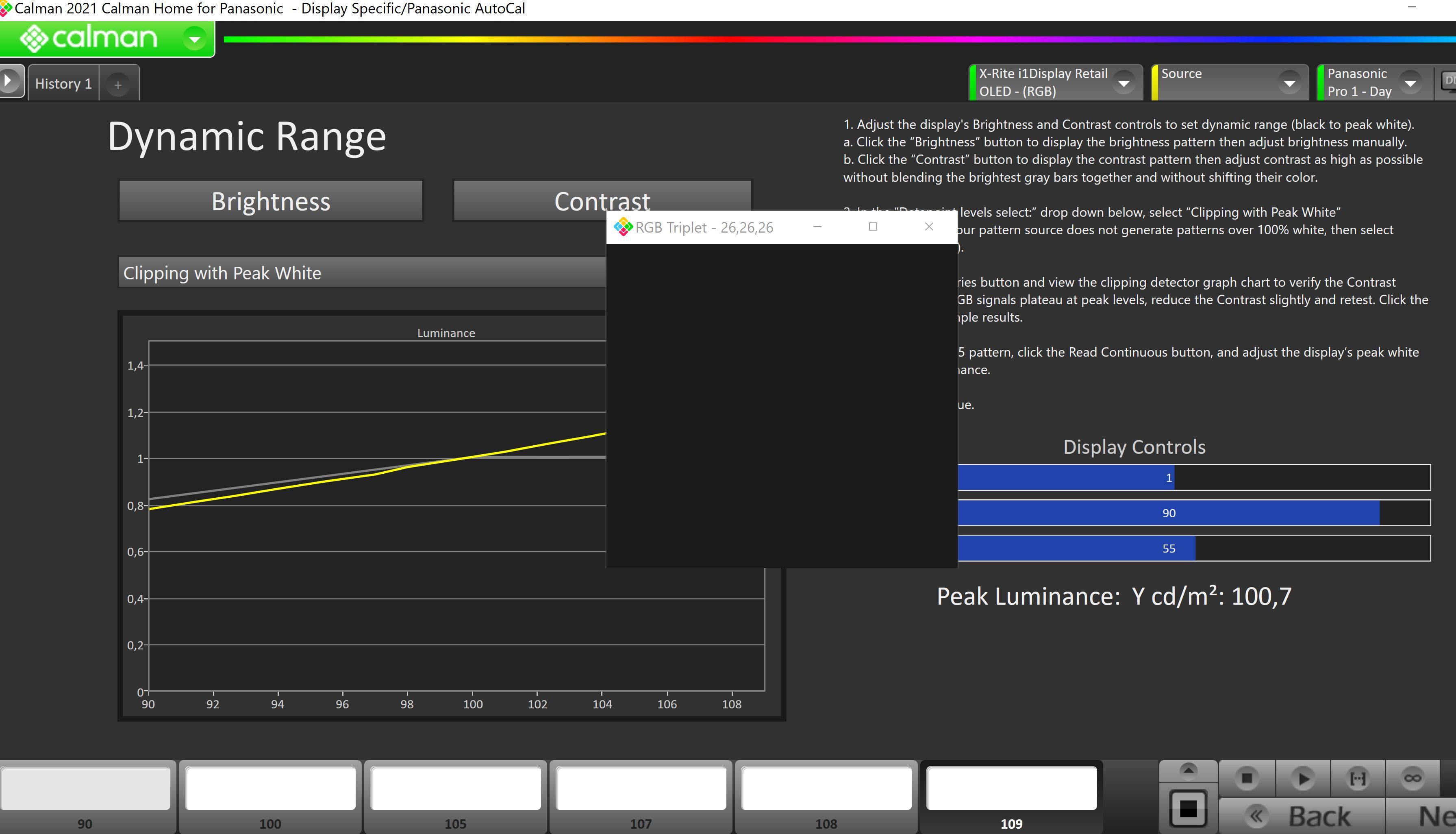The image size is (1456, 834).
Task: Open the Calman main menu arrow
Action: click(195, 39)
